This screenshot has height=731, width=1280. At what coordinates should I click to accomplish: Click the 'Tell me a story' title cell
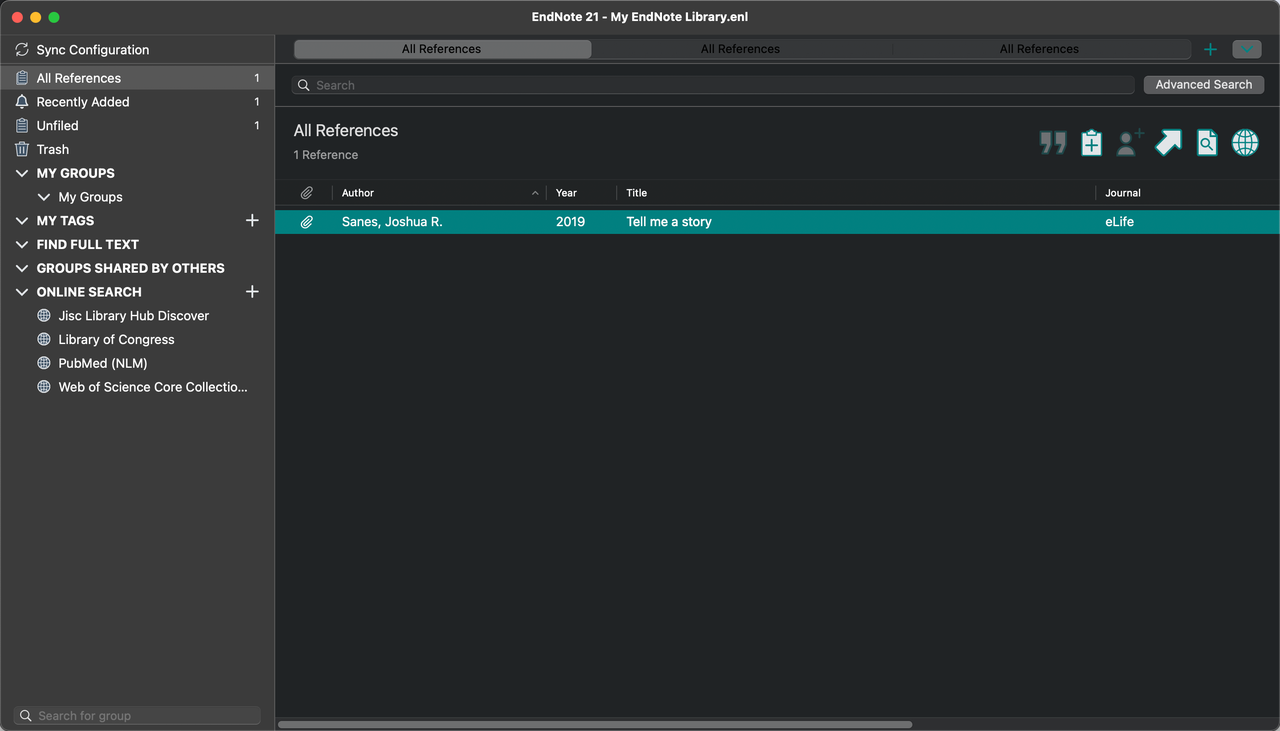tap(669, 222)
